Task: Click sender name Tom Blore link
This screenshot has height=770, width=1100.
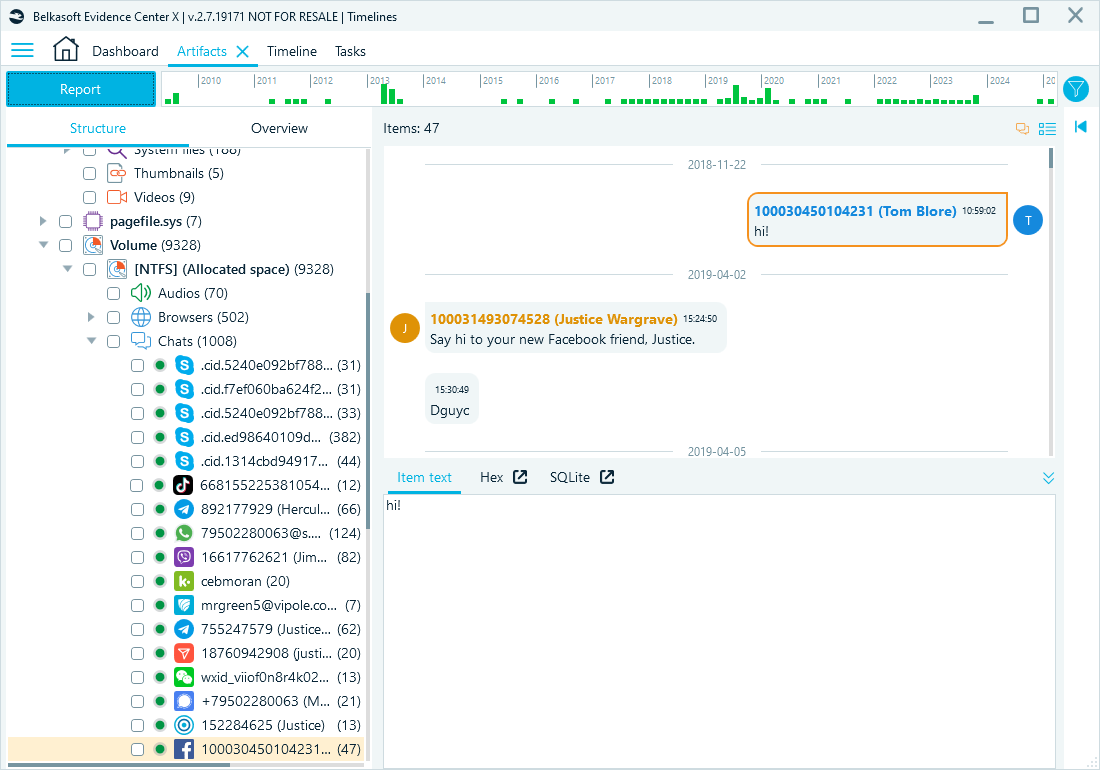Action: click(855, 211)
